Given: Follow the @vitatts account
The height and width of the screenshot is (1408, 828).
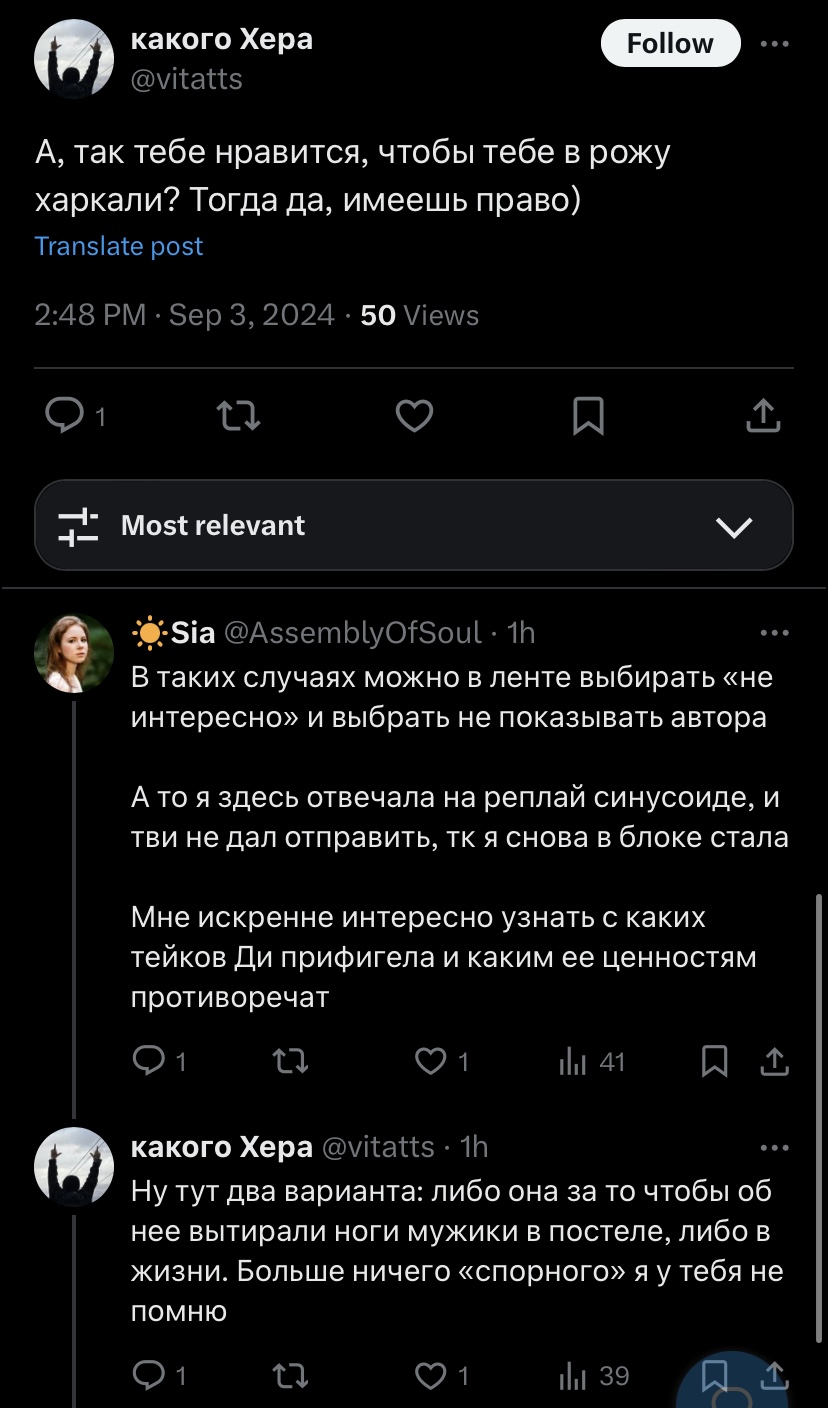Looking at the screenshot, I should coord(670,44).
